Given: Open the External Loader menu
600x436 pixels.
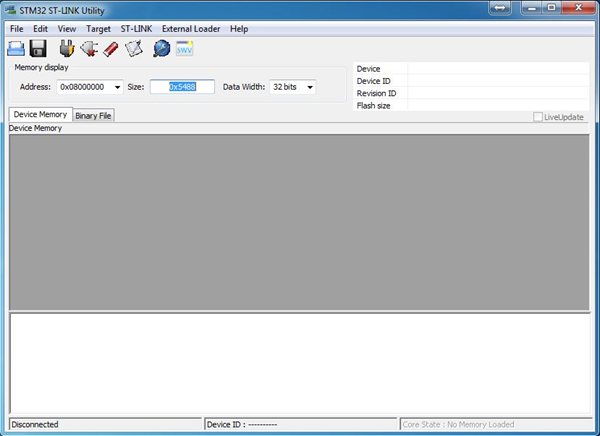Looking at the screenshot, I should (191, 29).
